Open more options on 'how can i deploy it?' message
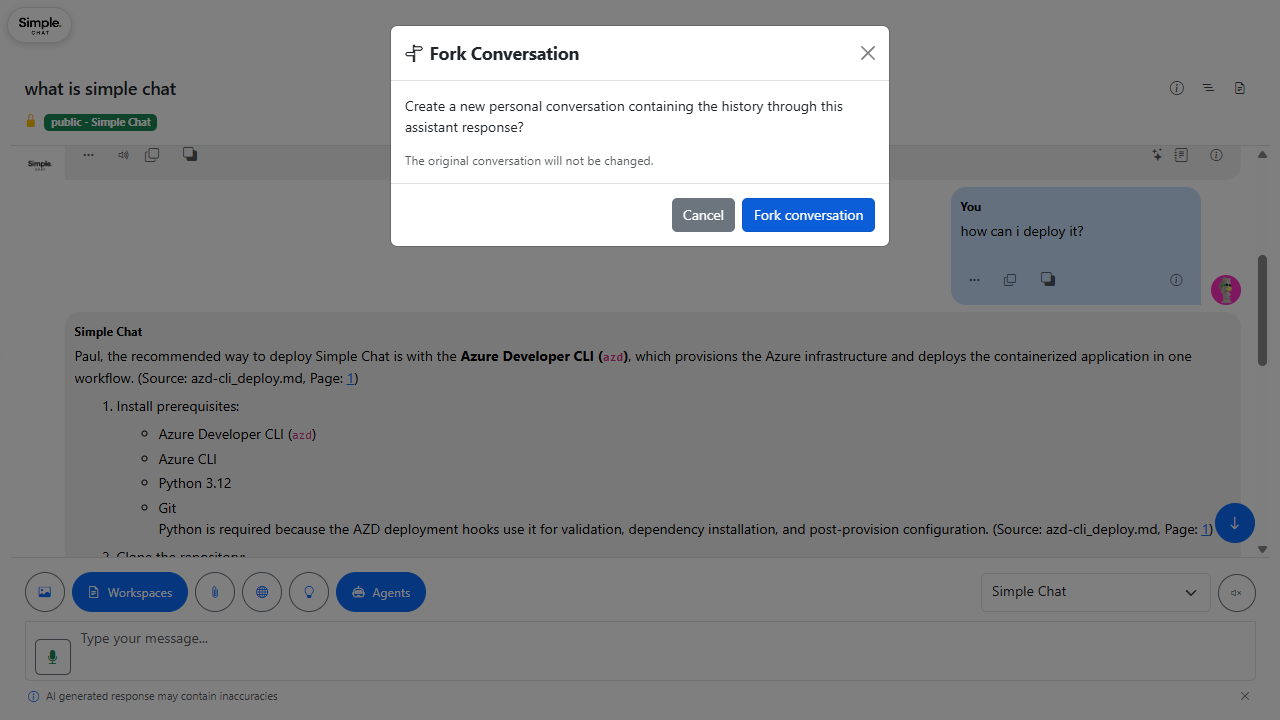This screenshot has width=1280, height=720. point(974,280)
